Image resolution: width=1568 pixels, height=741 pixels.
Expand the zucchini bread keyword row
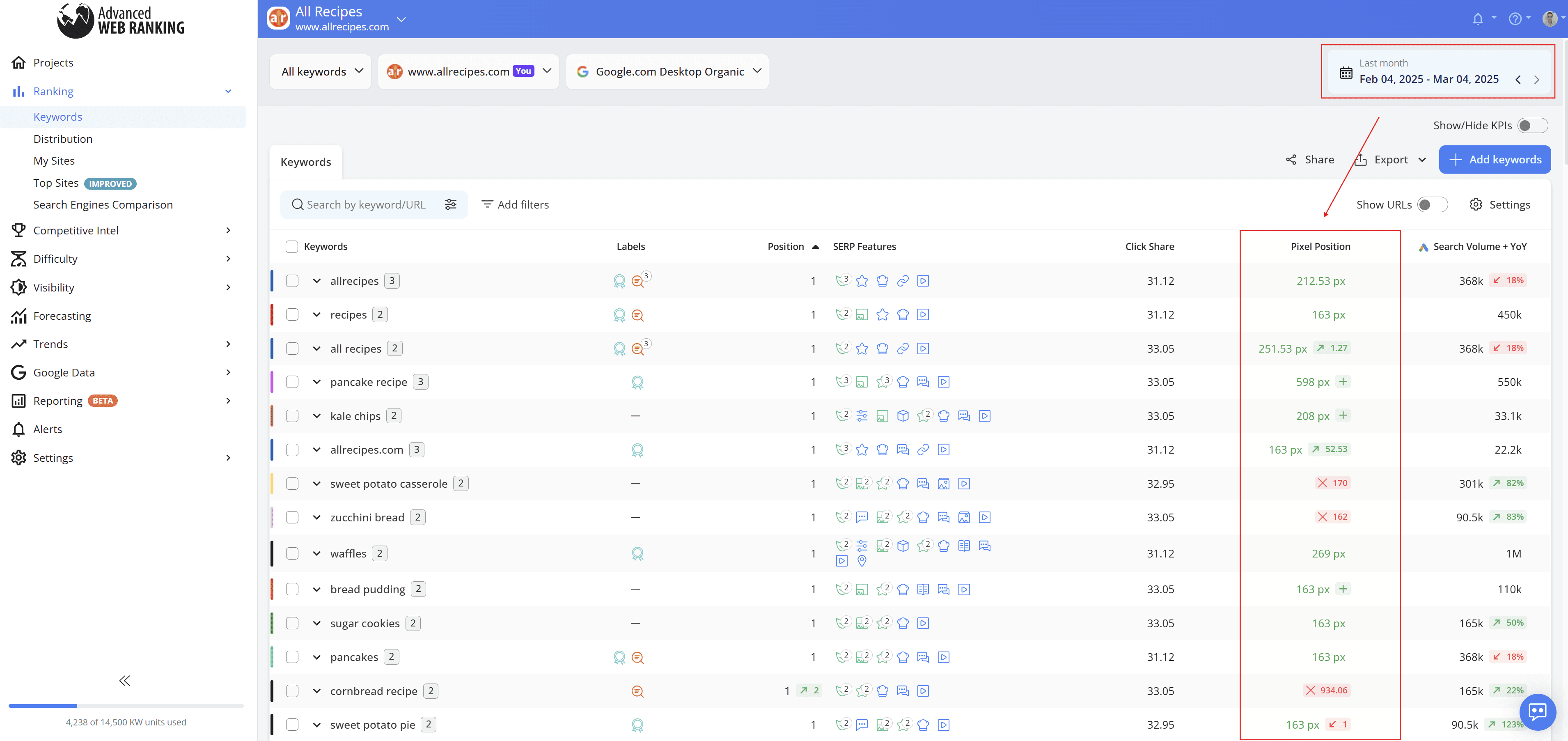click(316, 518)
